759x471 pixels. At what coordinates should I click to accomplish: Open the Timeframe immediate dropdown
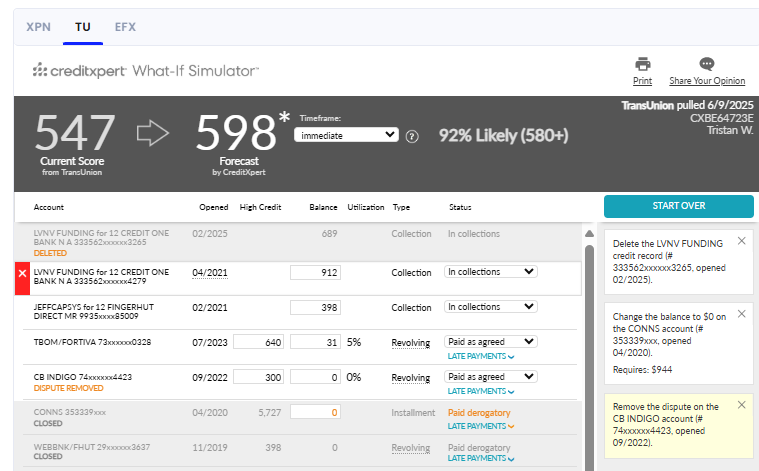[x=346, y=135]
